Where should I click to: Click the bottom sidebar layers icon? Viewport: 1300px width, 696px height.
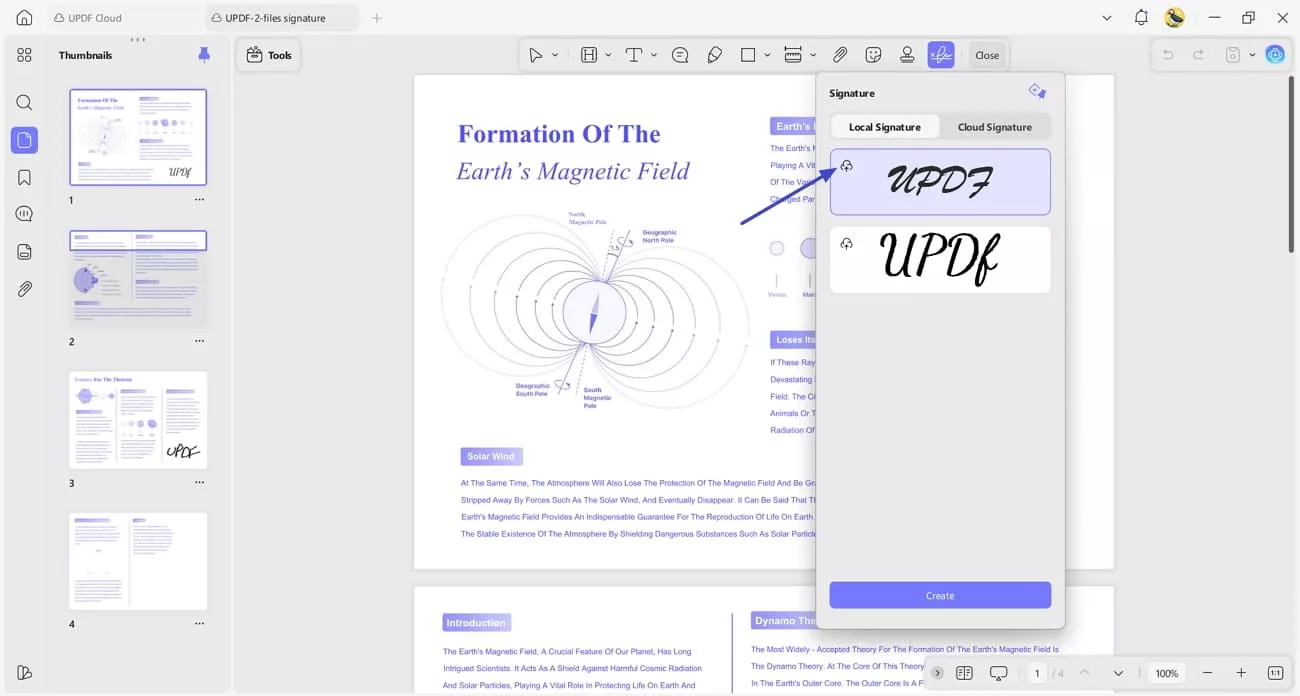24,672
